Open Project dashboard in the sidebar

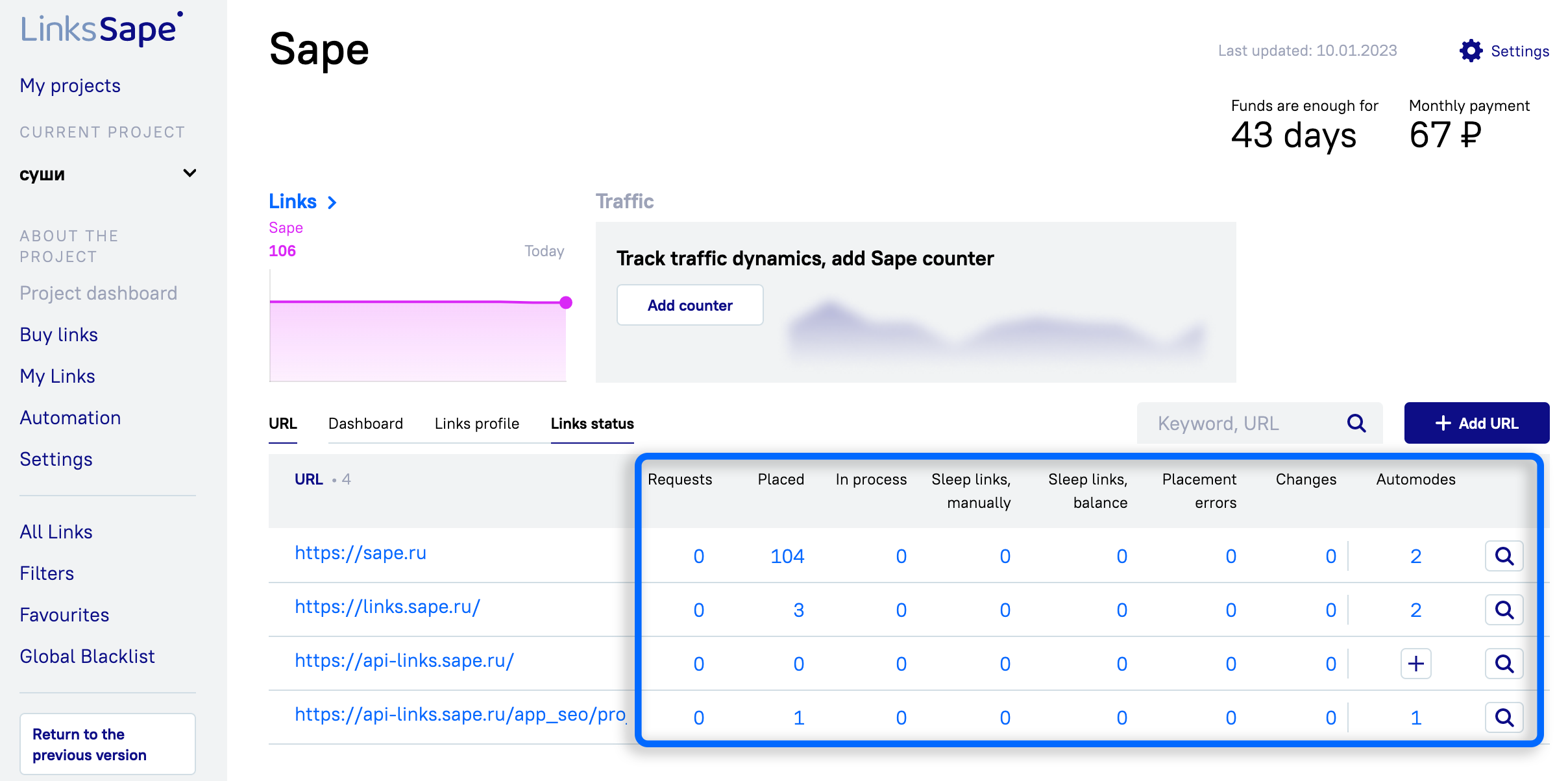click(99, 293)
